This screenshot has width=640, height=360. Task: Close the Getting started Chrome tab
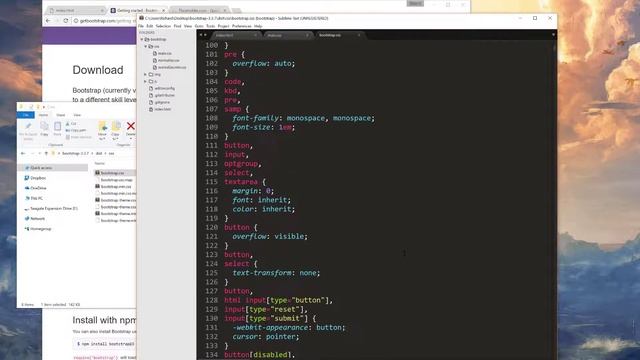(x=164, y=10)
